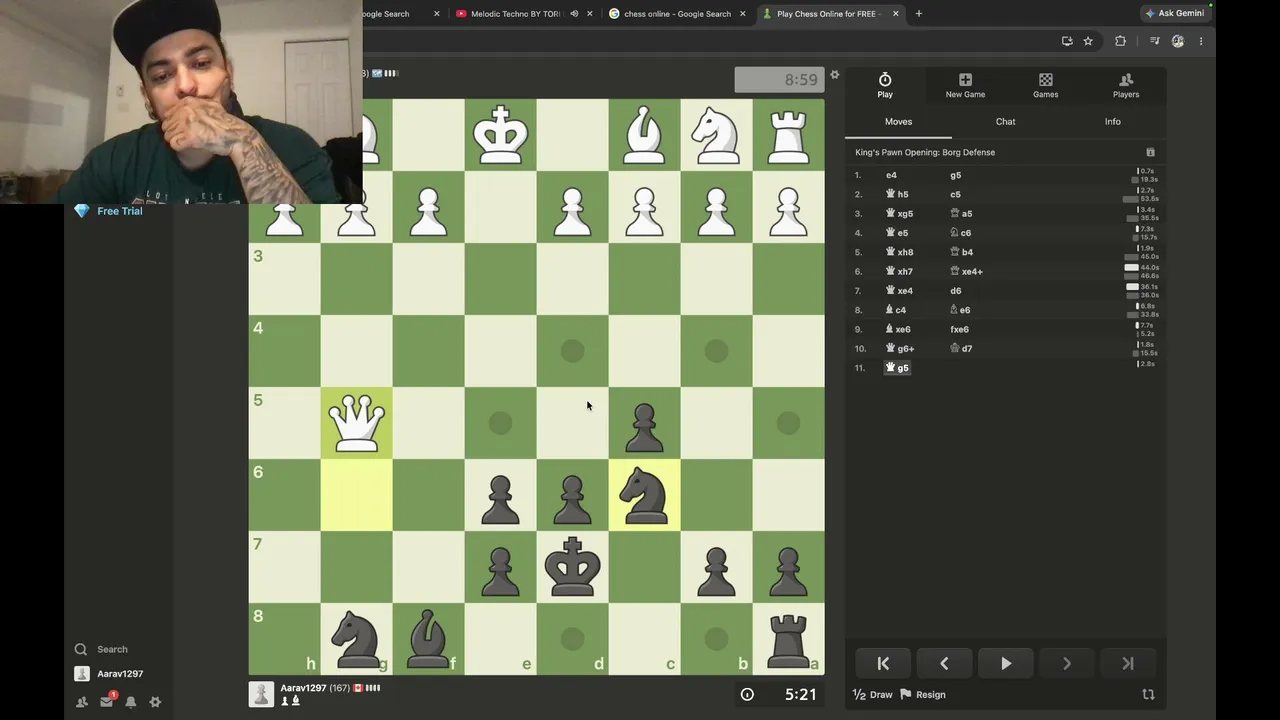Select the black king on d7

(573, 567)
